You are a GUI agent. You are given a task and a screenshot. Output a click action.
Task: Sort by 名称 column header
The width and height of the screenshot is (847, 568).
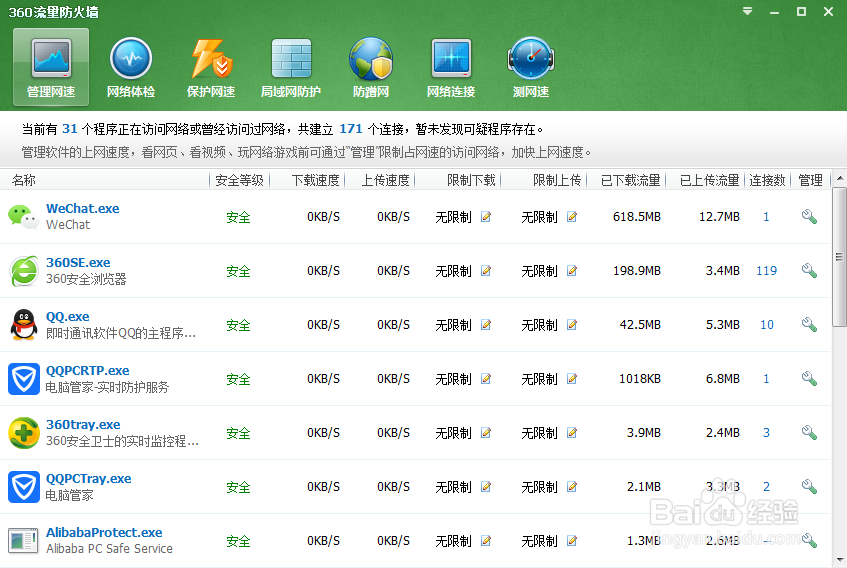point(24,180)
